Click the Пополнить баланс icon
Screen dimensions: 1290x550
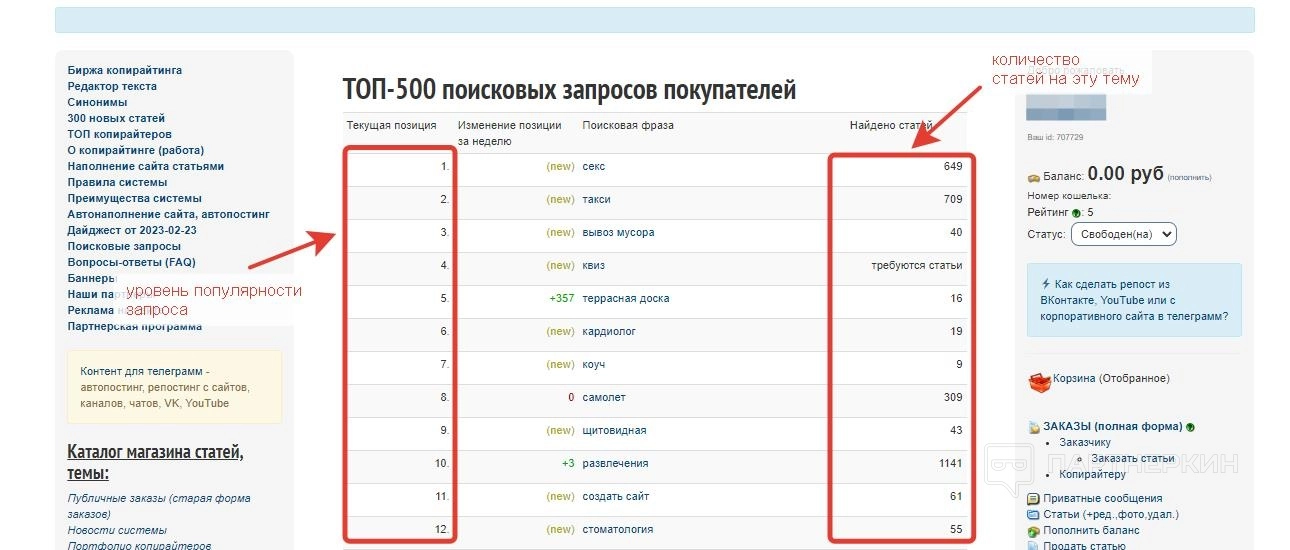[1033, 531]
